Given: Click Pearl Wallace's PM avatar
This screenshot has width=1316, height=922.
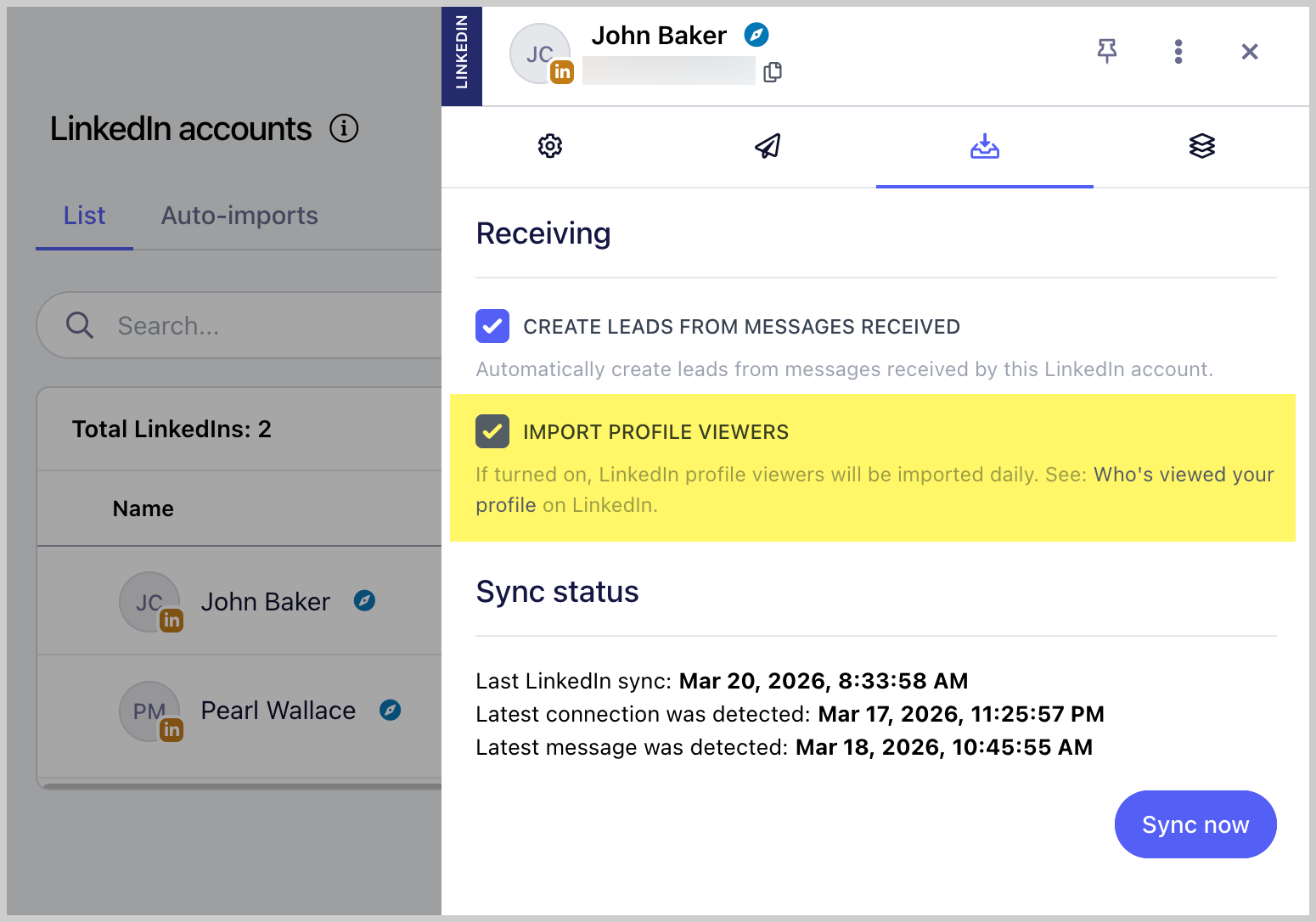Looking at the screenshot, I should 149,711.
